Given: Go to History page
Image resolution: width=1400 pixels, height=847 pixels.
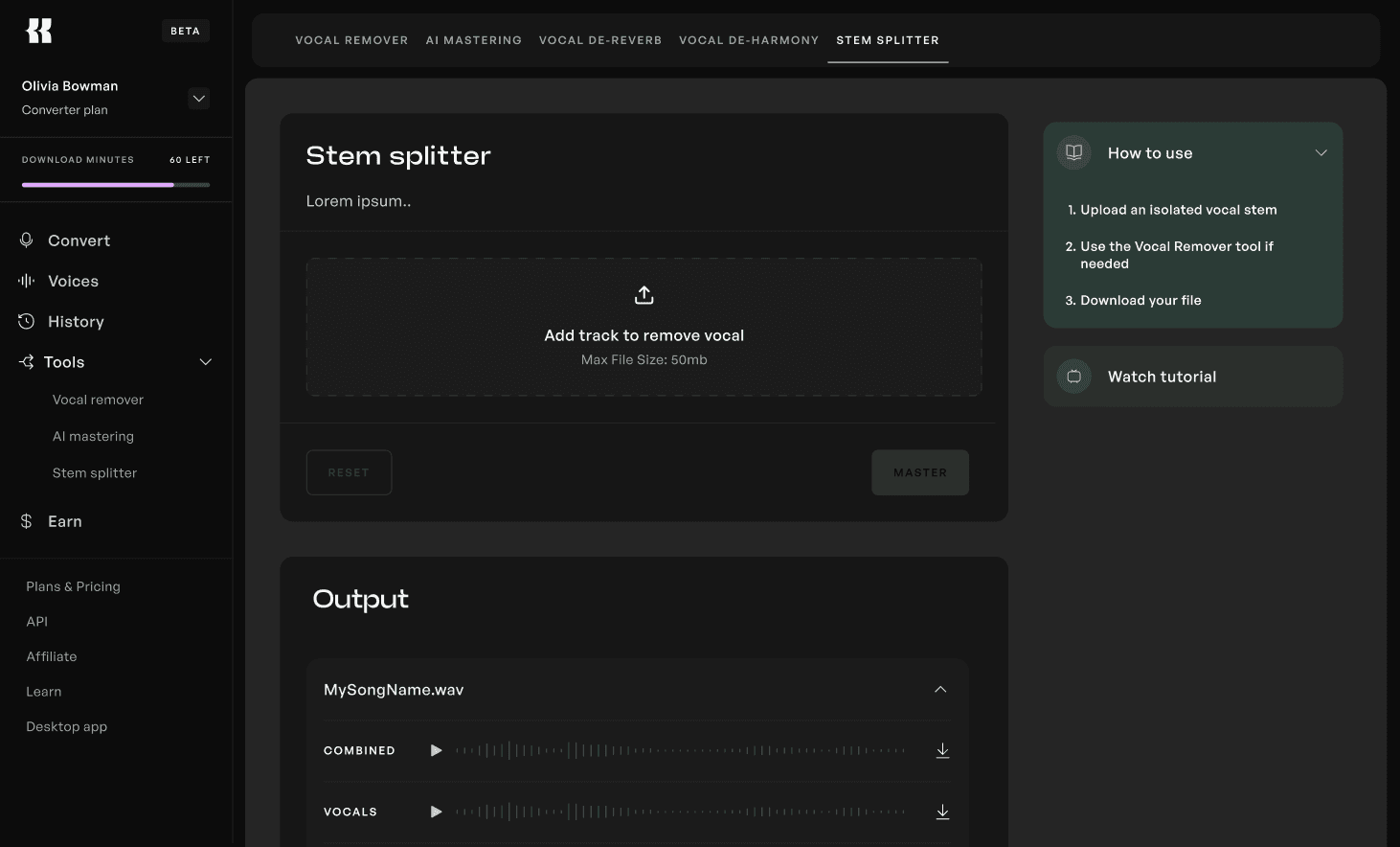Looking at the screenshot, I should point(76,322).
